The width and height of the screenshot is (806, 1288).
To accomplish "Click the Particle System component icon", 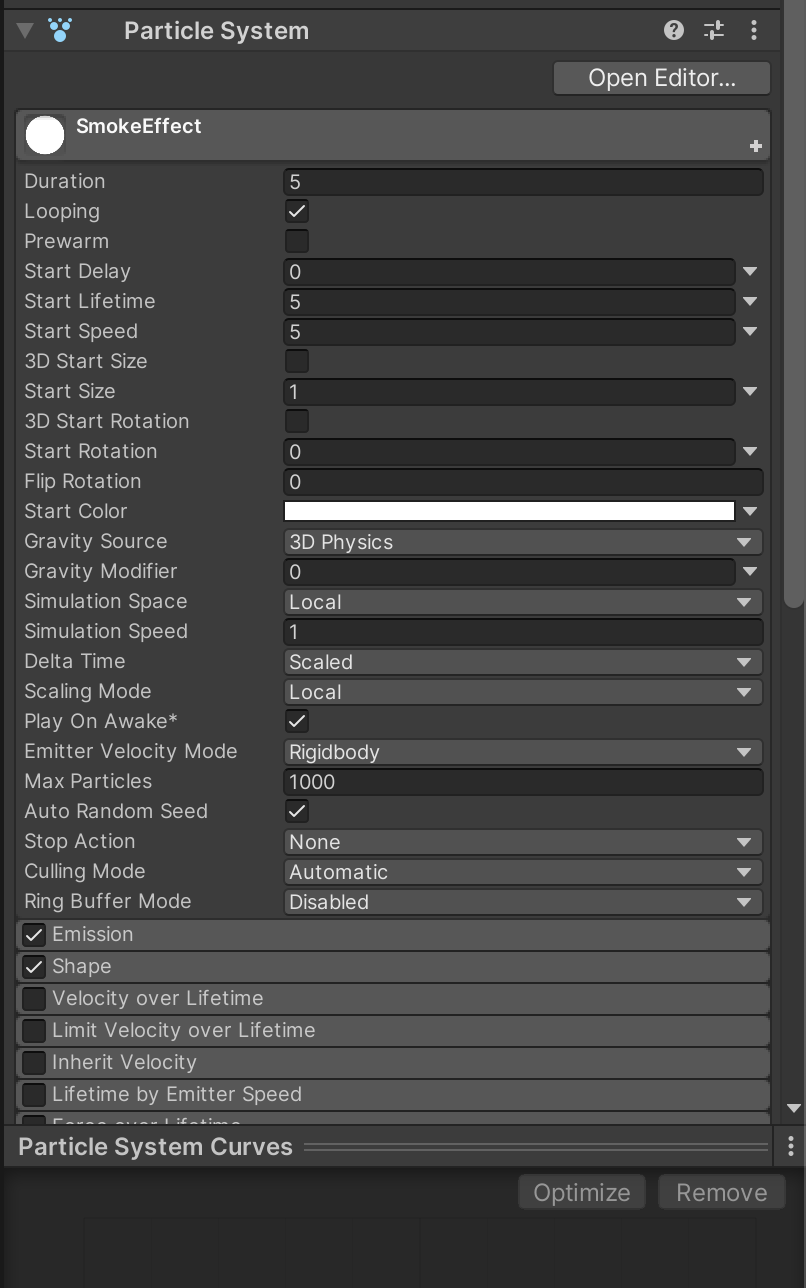I will pos(61,31).
